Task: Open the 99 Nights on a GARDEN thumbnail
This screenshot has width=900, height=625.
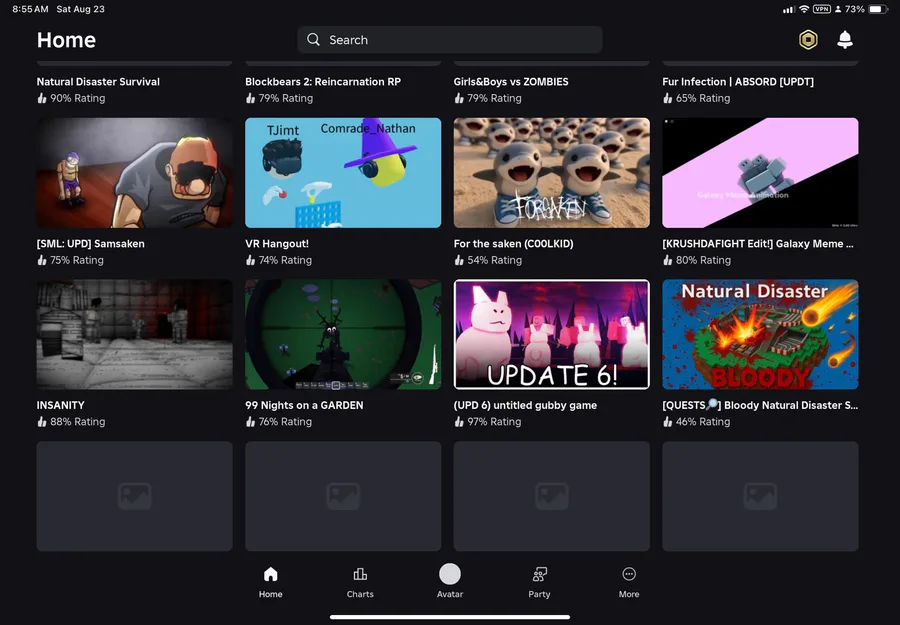Action: pos(343,335)
